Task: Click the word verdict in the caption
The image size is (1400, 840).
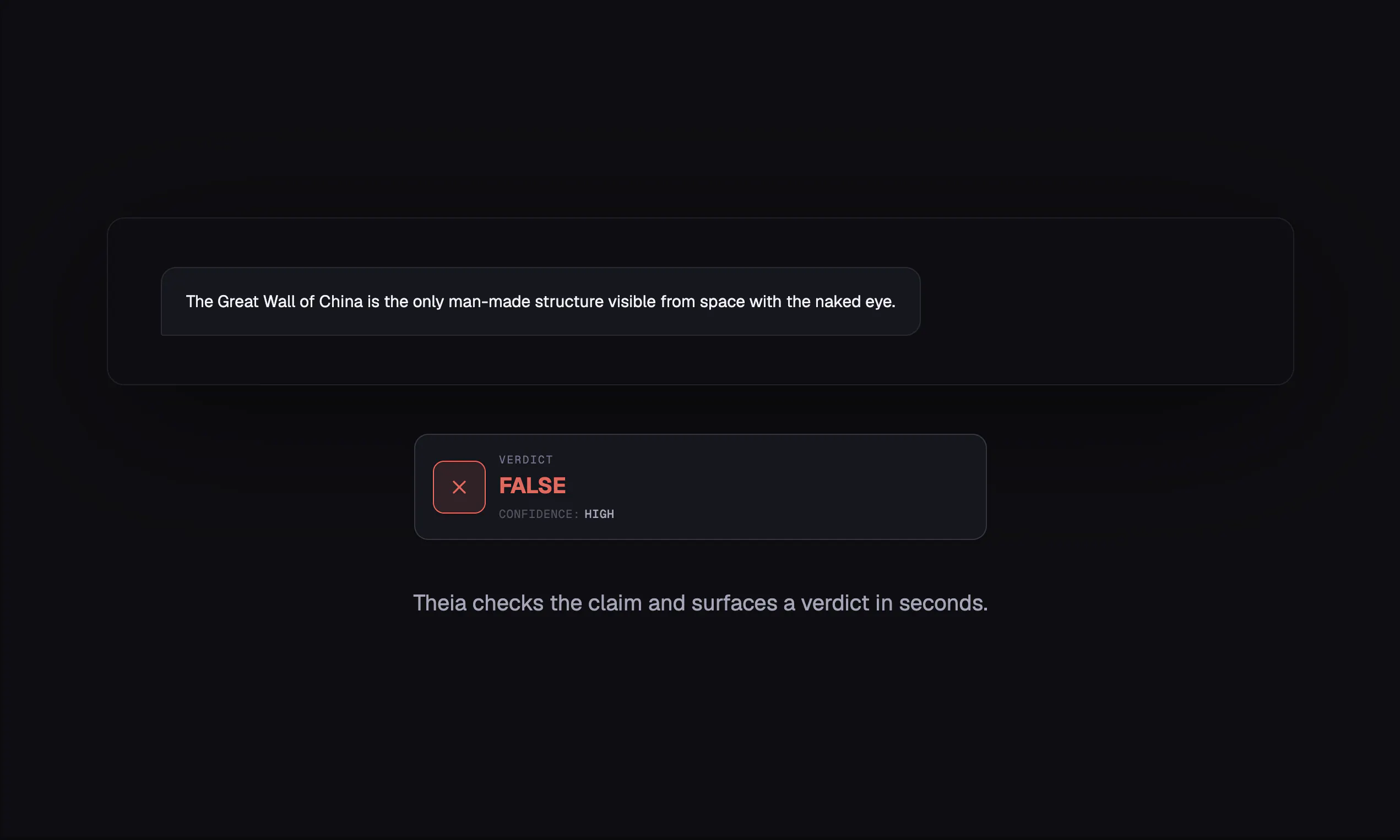Action: click(835, 603)
